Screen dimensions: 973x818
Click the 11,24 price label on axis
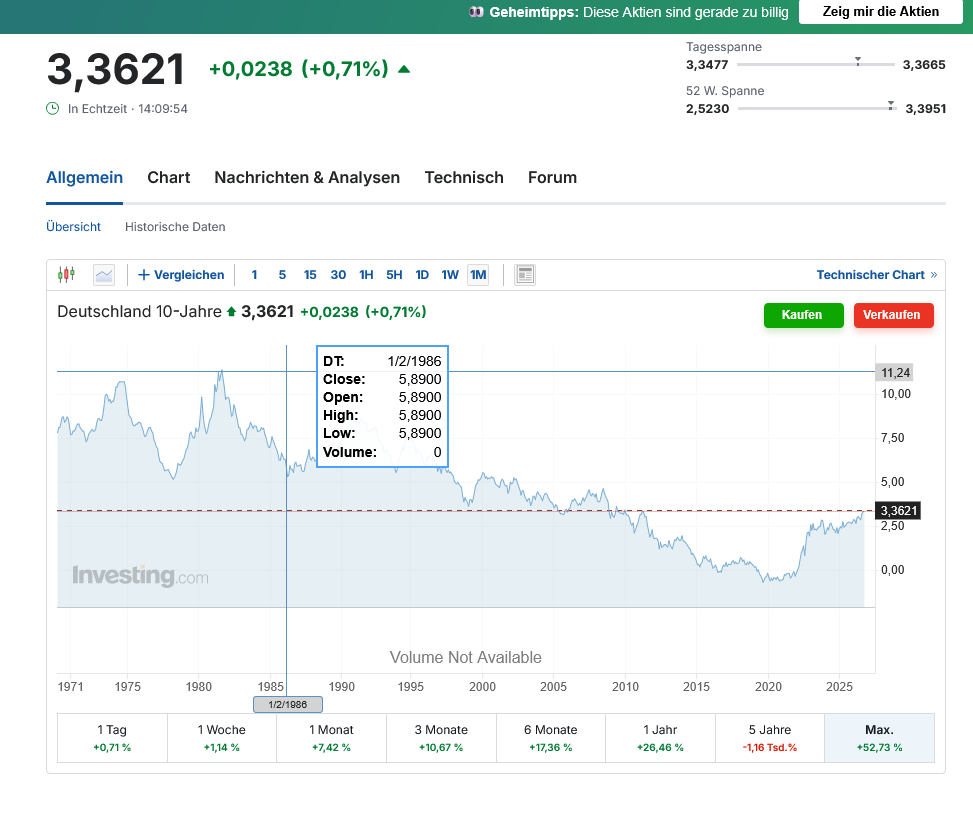pos(895,372)
